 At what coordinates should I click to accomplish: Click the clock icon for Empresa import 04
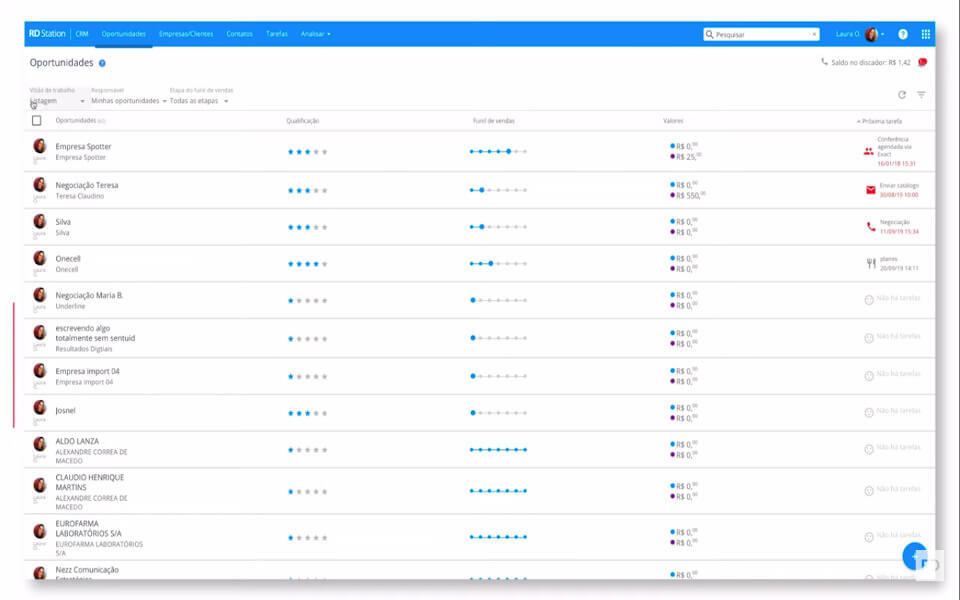[x=869, y=376]
